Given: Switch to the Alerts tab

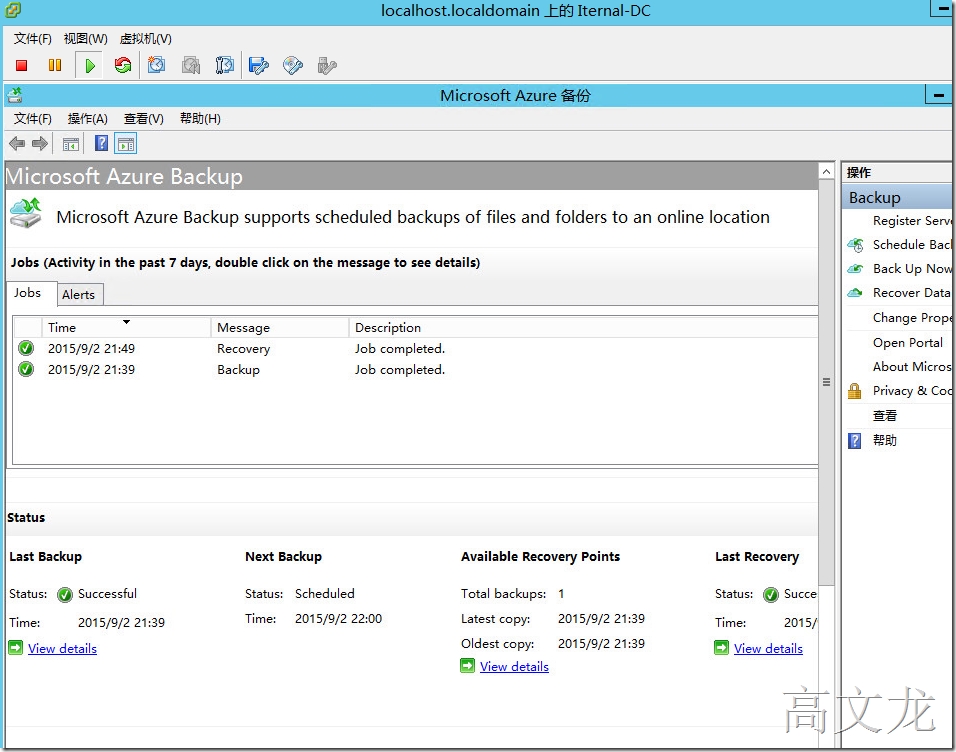Looking at the screenshot, I should click(80, 295).
